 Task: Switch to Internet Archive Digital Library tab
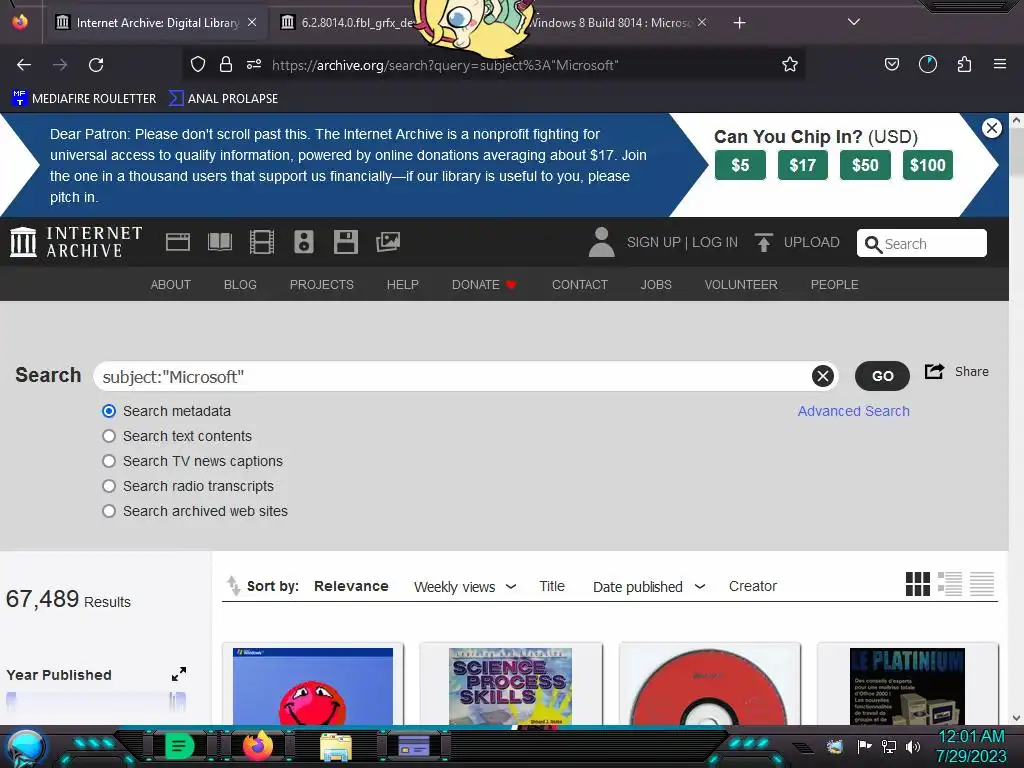tap(157, 23)
